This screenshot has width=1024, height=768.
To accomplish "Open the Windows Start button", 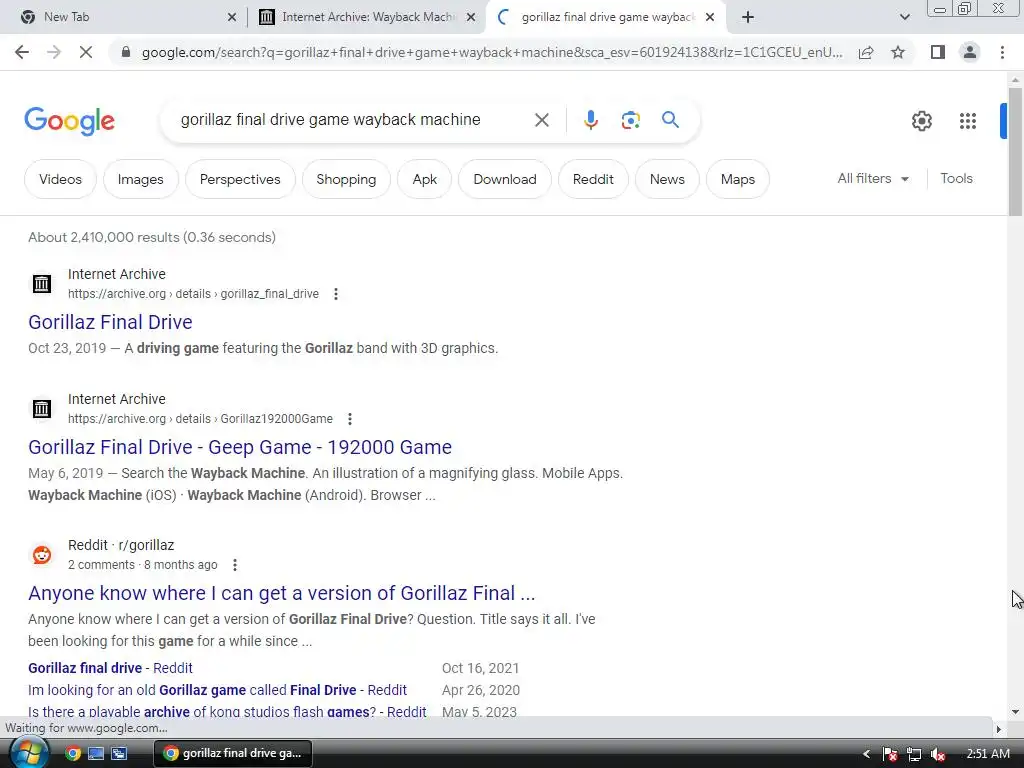I will click(27, 753).
